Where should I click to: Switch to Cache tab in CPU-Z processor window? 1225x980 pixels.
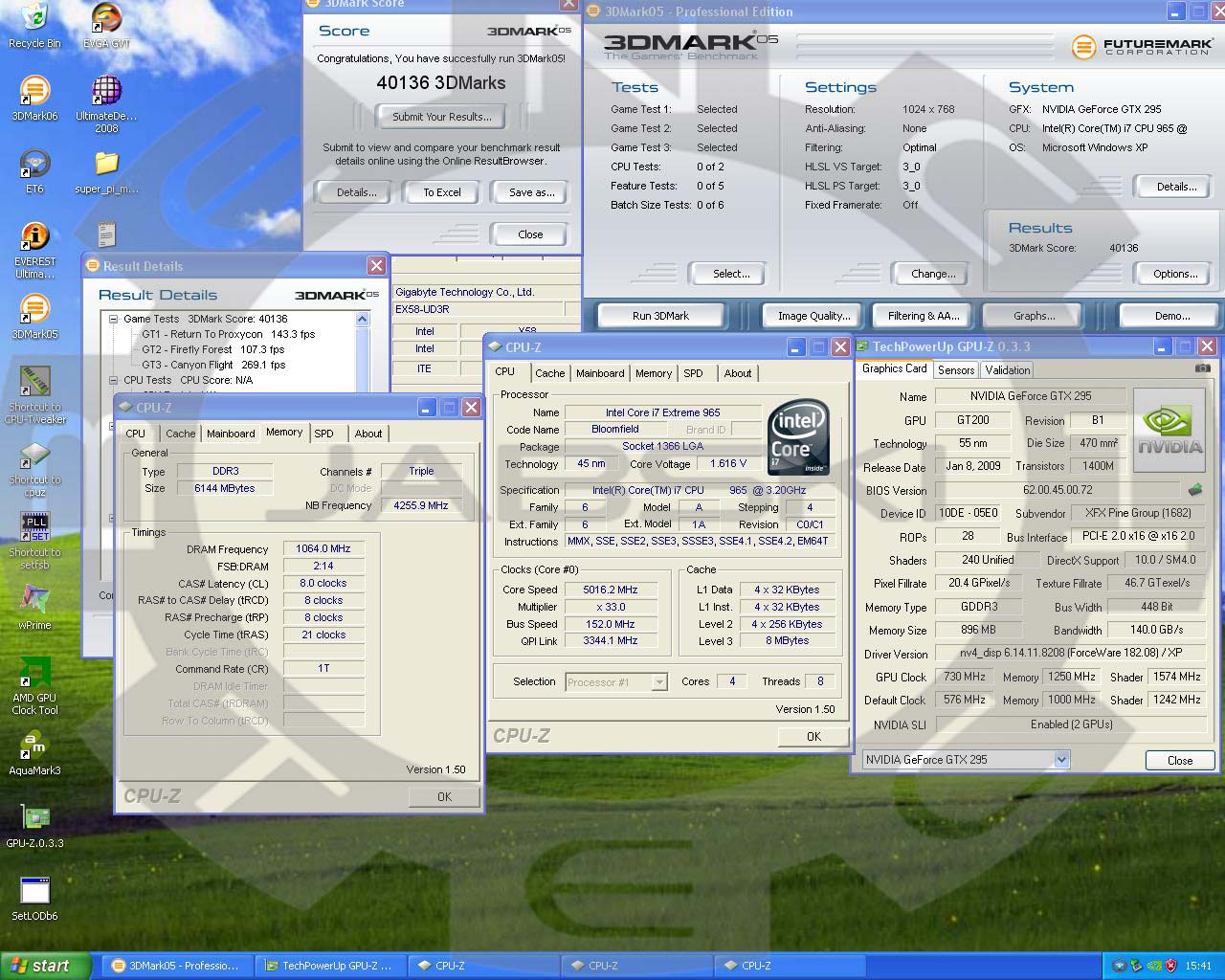pos(549,373)
